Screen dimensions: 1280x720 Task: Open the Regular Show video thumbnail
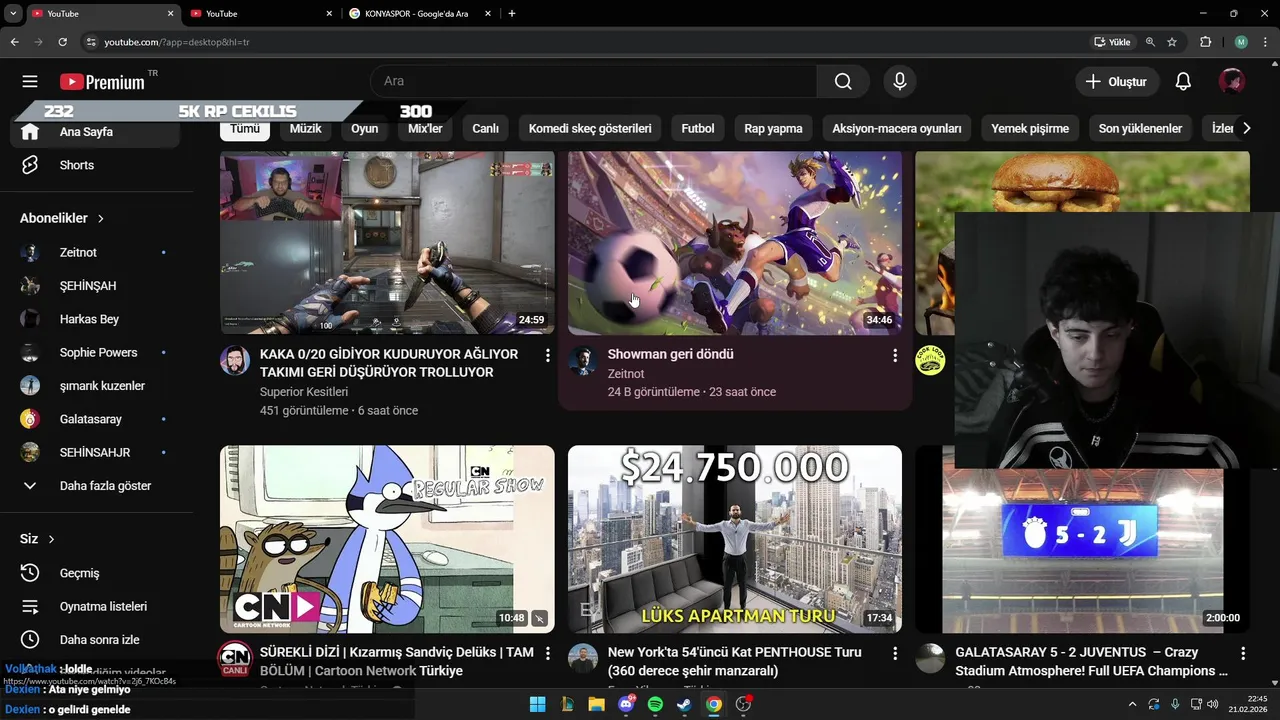point(387,539)
